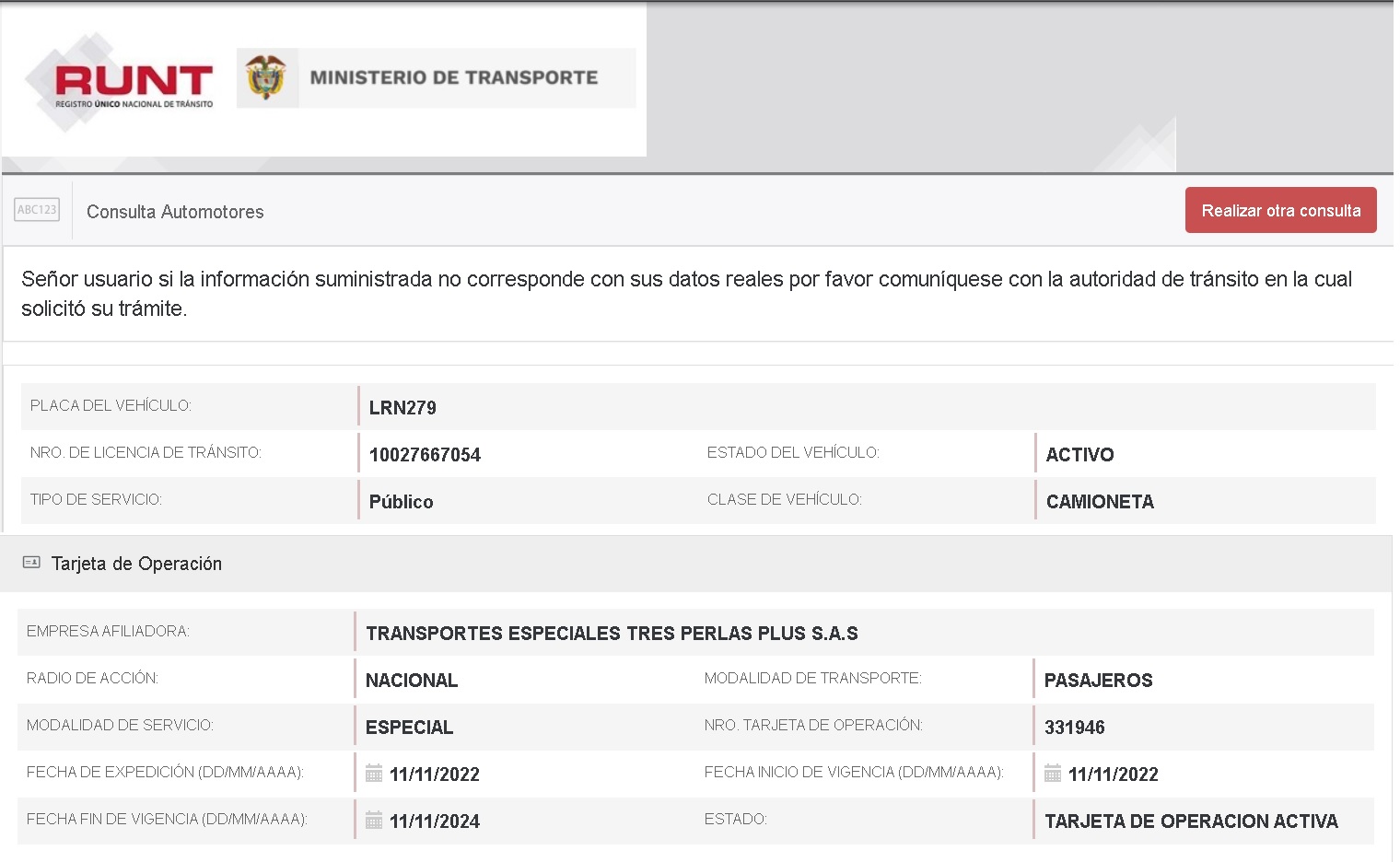Collapse the Tarjeta de Operación section header
This screenshot has height=862, width=1400.
coord(136,564)
